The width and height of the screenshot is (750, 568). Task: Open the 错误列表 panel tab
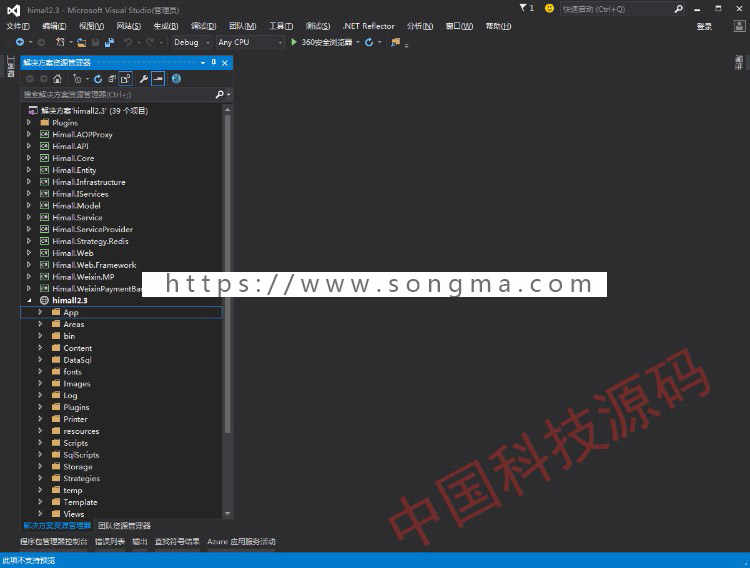[110, 541]
